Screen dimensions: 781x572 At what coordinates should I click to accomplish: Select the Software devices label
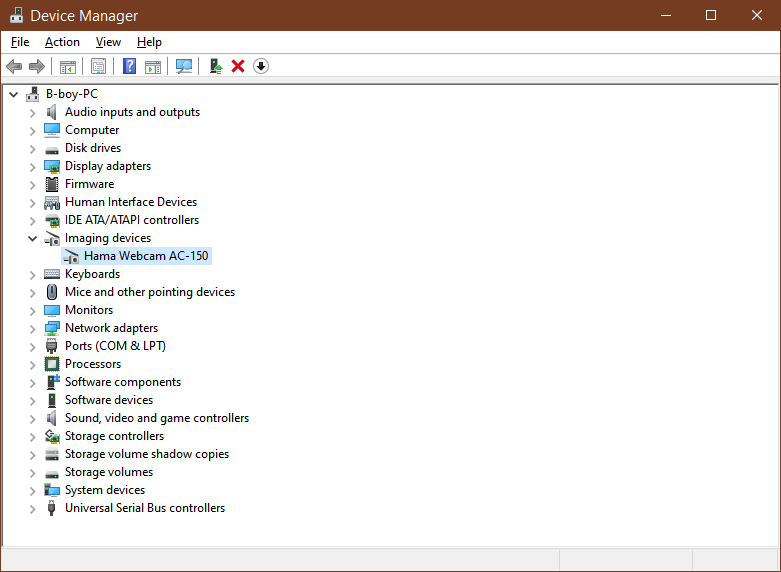tap(109, 400)
